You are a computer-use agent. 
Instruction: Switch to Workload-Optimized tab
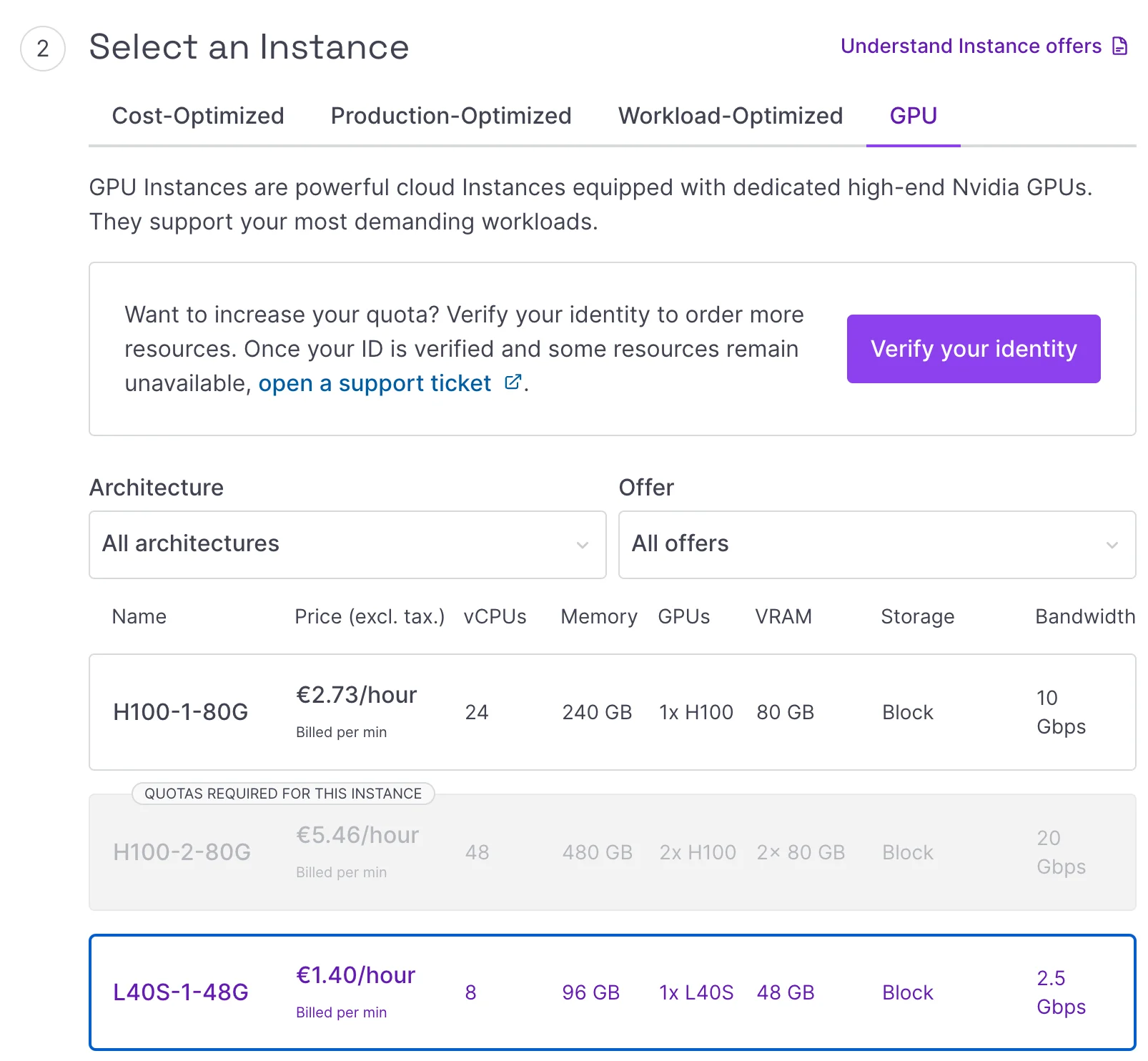coord(731,116)
